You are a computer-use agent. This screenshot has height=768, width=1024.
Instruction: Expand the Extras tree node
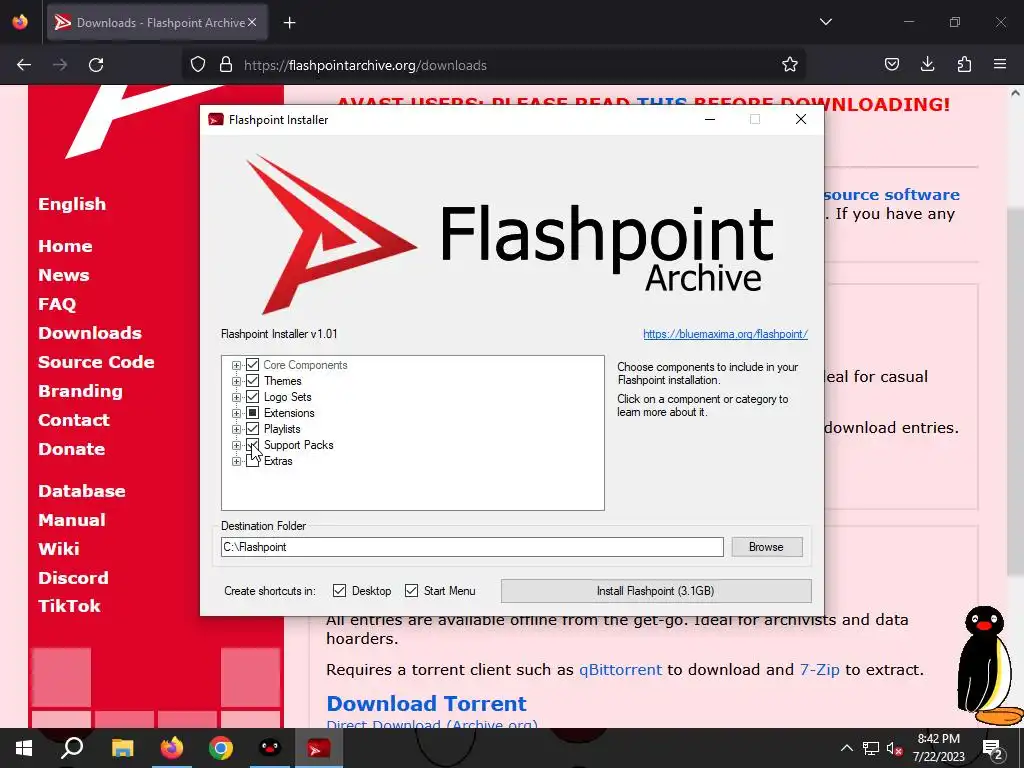tap(236, 461)
